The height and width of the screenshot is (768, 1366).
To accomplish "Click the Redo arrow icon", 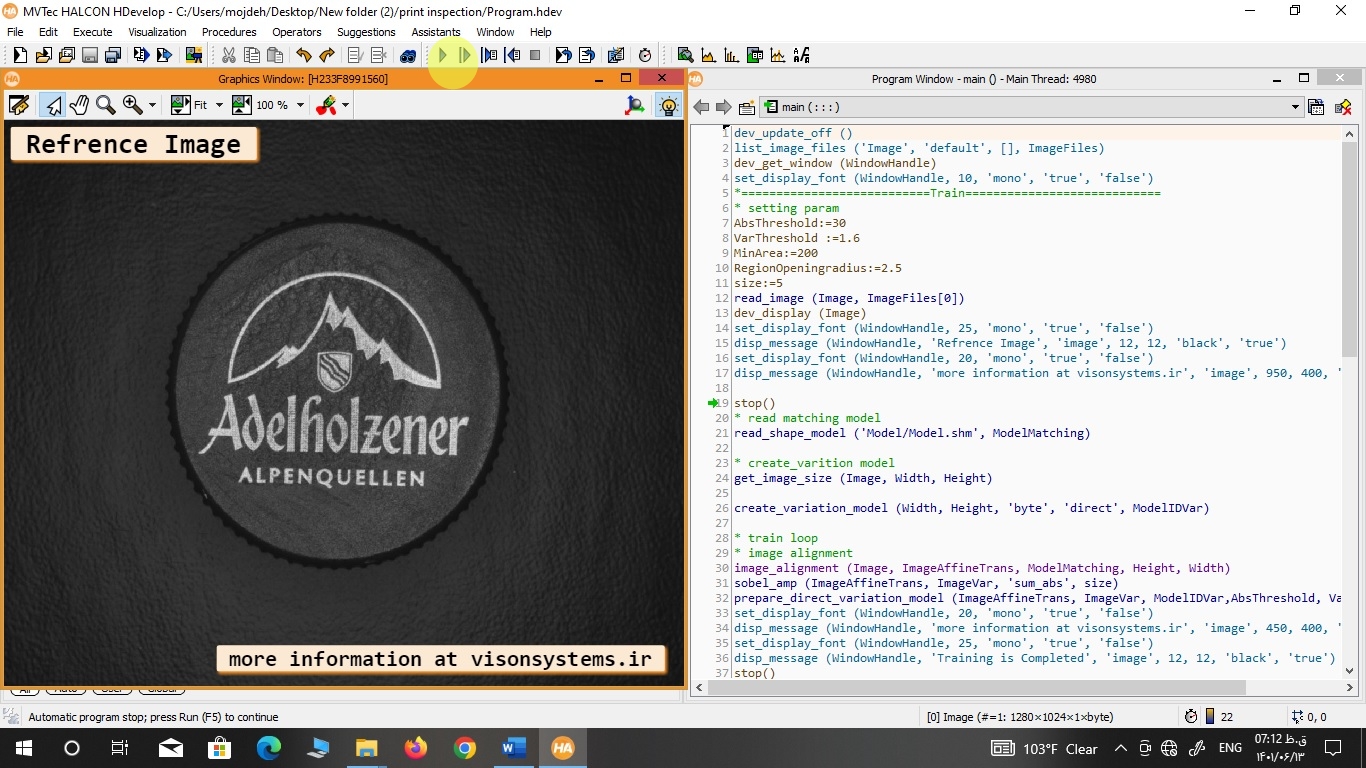I will click(327, 56).
